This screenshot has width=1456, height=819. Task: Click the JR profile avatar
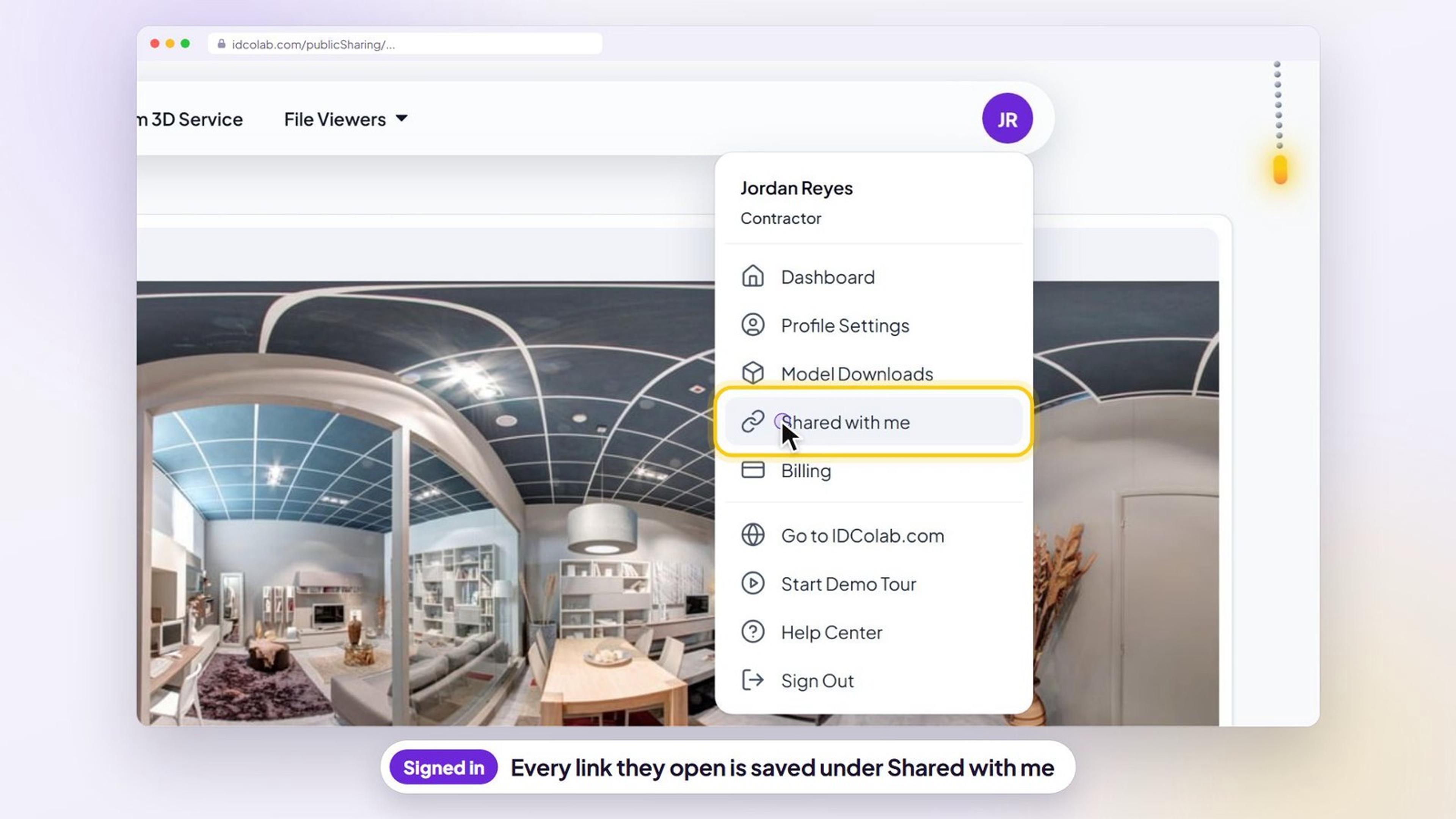[1007, 119]
